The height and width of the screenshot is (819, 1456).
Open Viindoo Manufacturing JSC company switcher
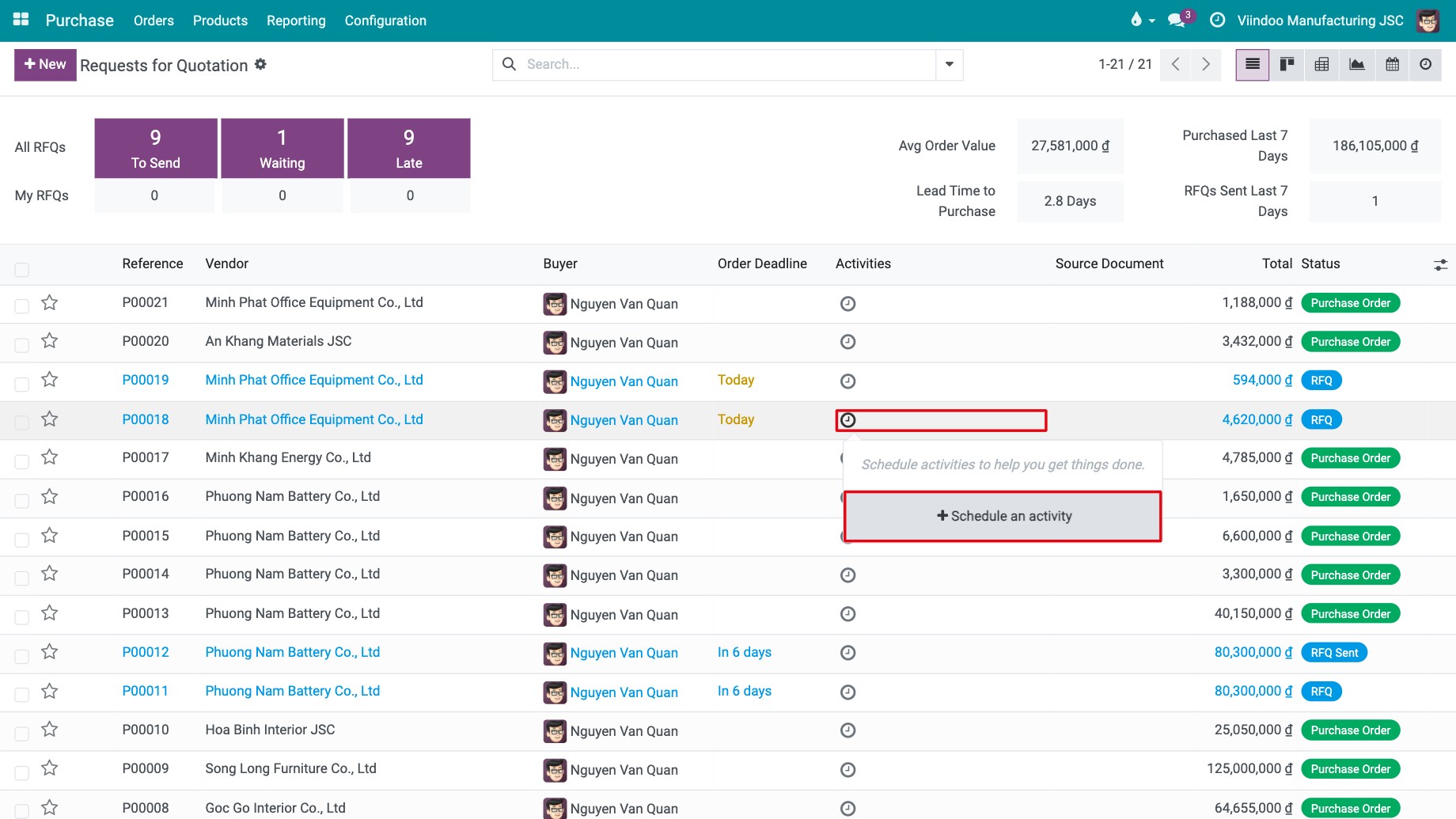[1320, 21]
